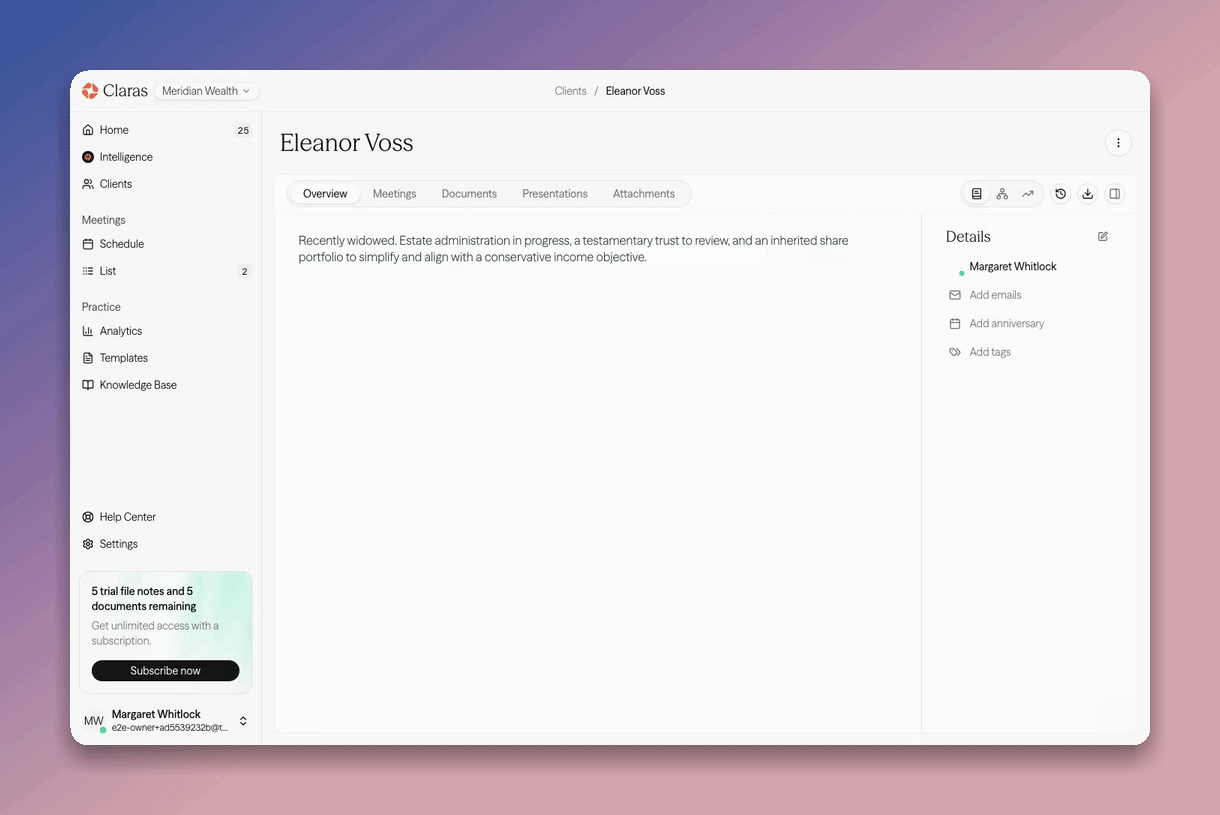Image resolution: width=1220 pixels, height=815 pixels.
Task: Click the Subscribe now button
Action: (165, 671)
